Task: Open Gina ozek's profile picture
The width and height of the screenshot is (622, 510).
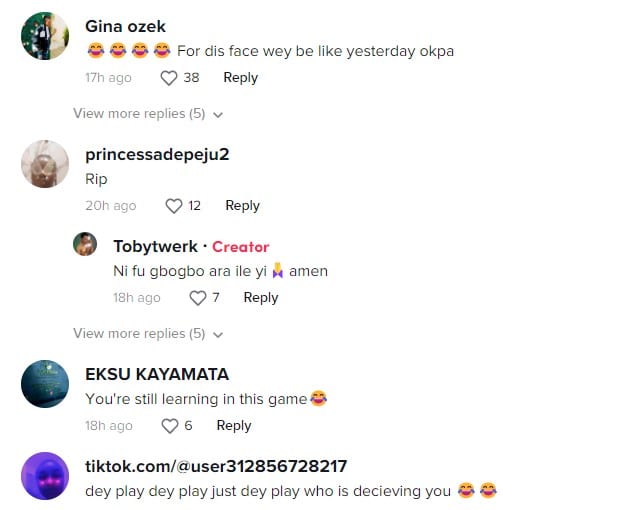Action: 45,37
